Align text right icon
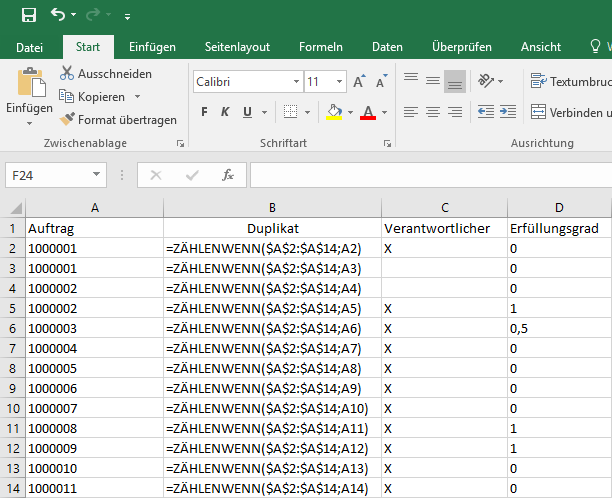The image size is (612, 498). [x=455, y=112]
